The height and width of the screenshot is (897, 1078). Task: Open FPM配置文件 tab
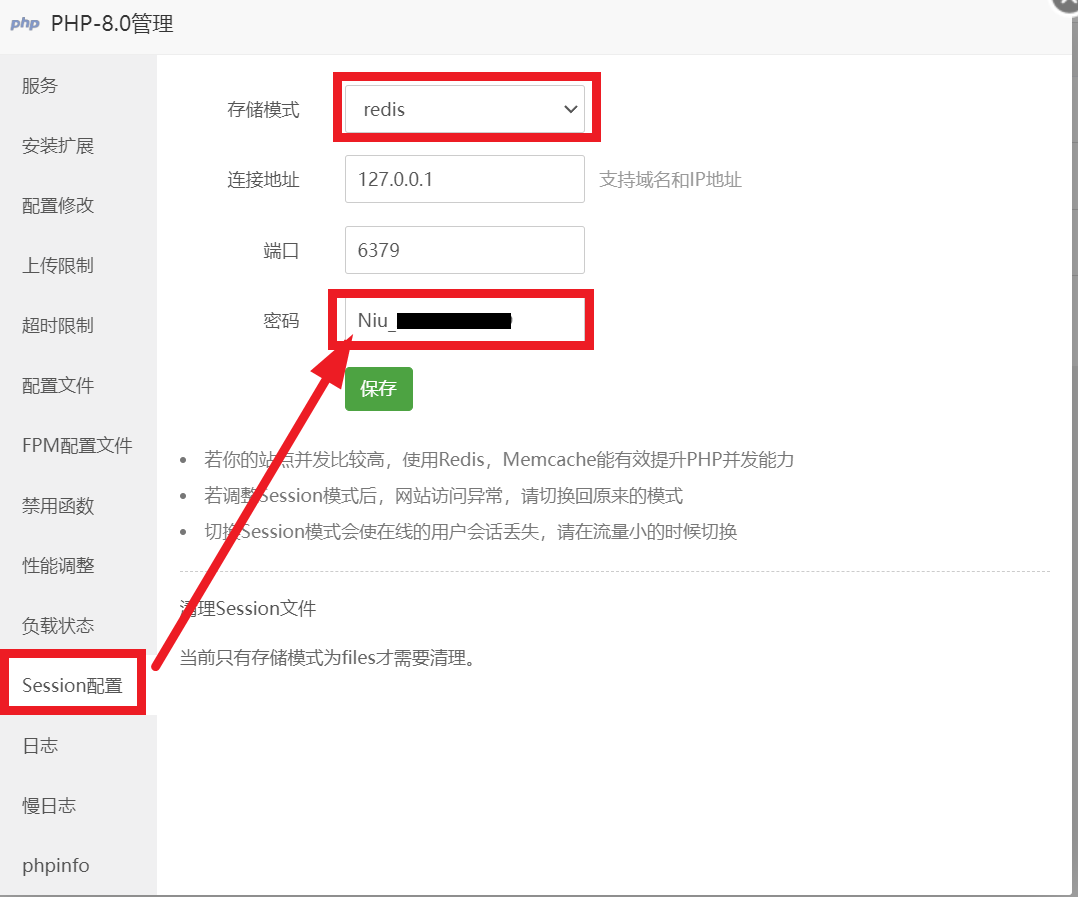coord(78,446)
